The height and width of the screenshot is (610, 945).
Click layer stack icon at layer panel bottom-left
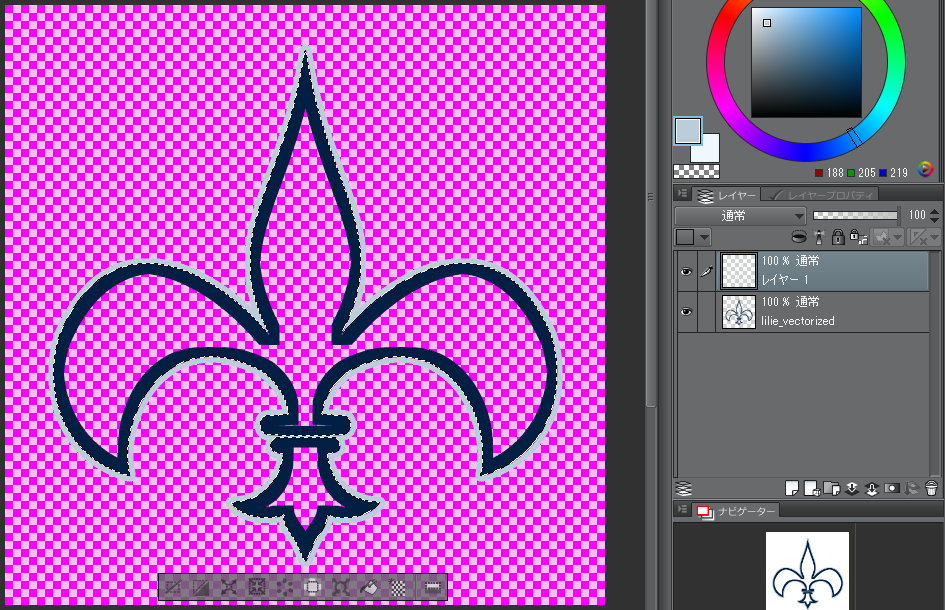pyautogui.click(x=683, y=488)
